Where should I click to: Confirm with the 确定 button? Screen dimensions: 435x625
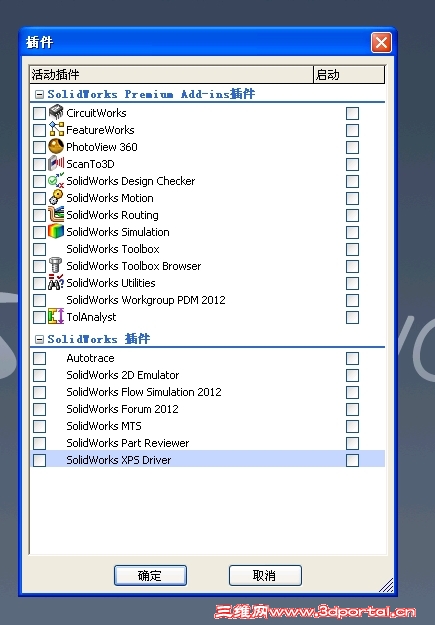(150, 575)
